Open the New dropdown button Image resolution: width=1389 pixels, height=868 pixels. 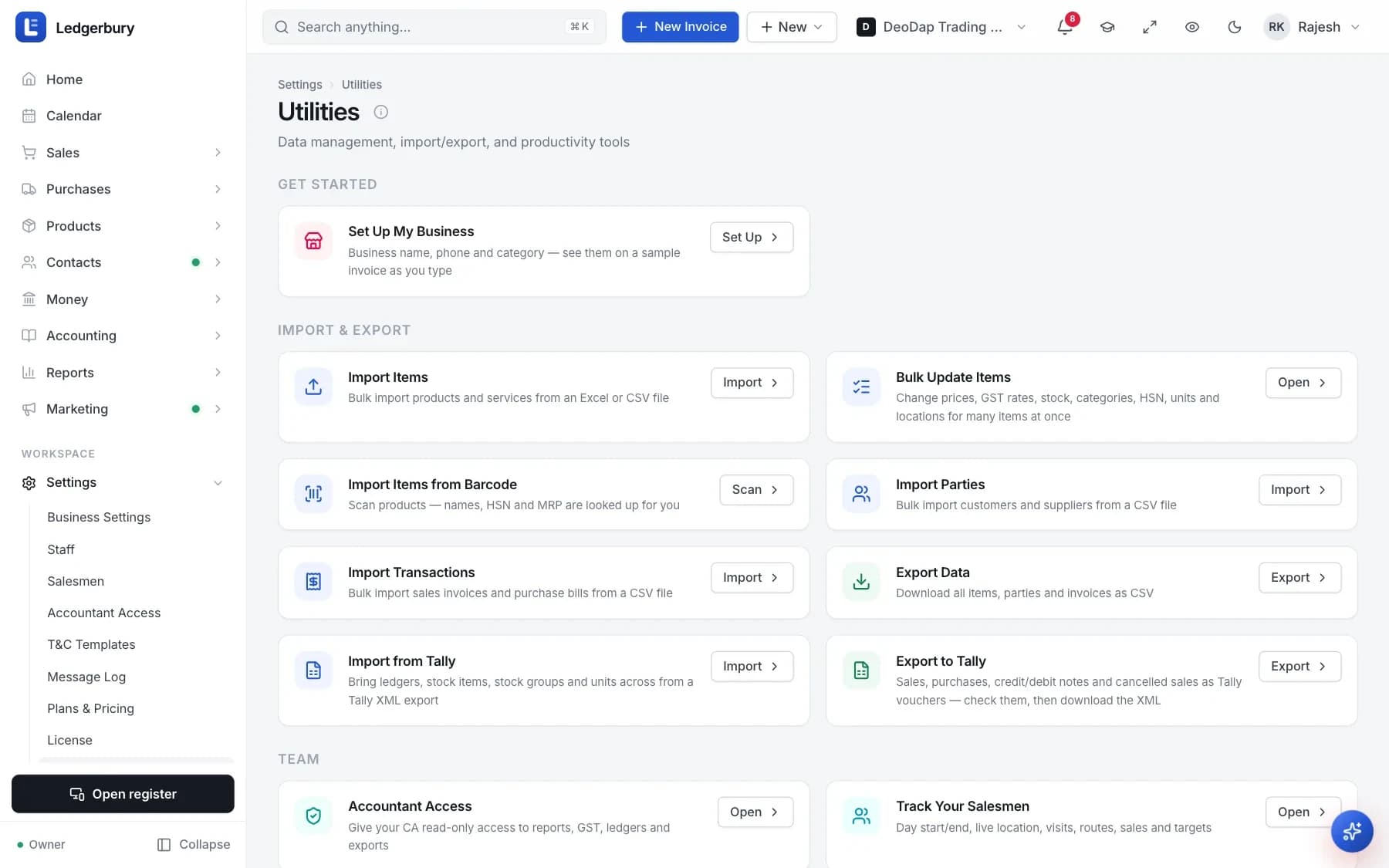791,27
